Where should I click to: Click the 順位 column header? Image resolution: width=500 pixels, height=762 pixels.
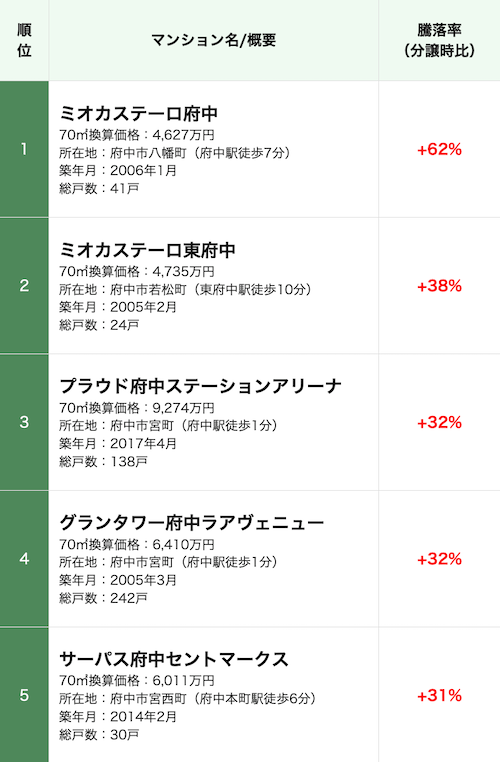click(24, 40)
